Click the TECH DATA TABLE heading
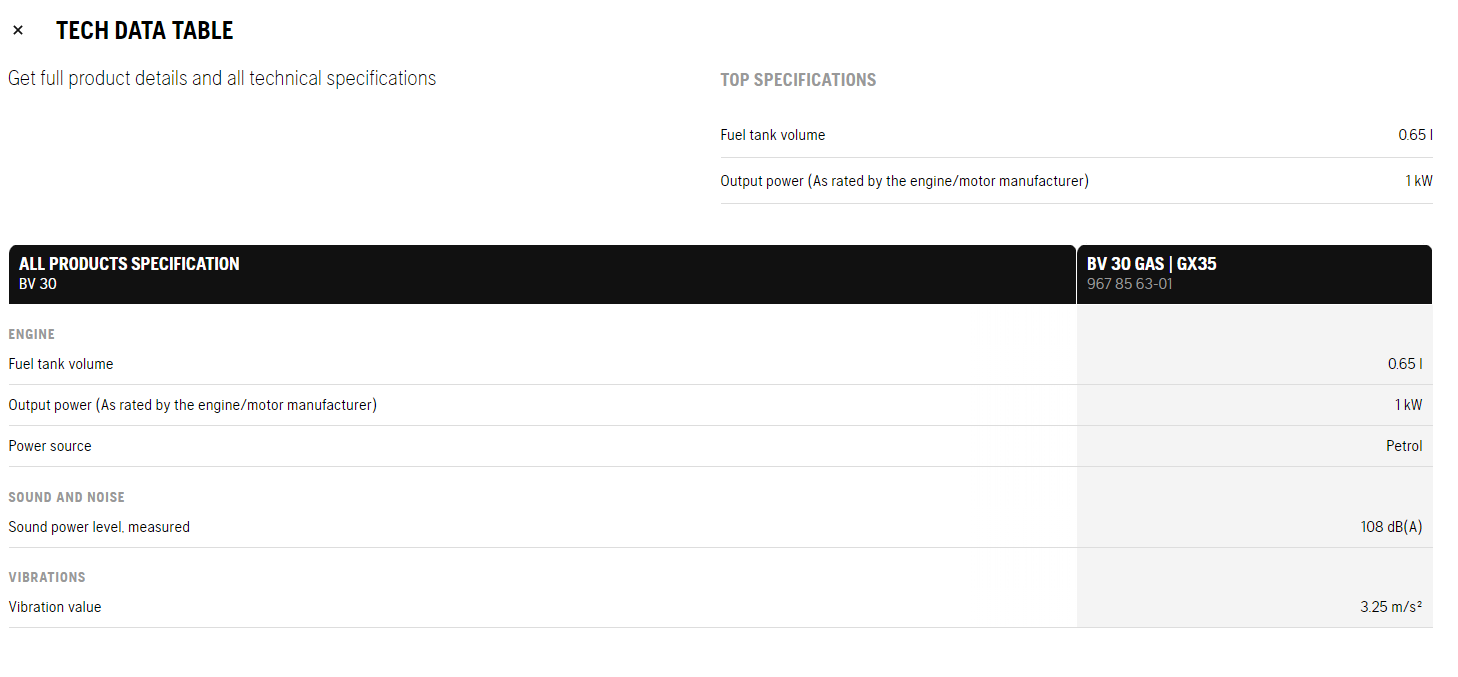 [x=145, y=30]
